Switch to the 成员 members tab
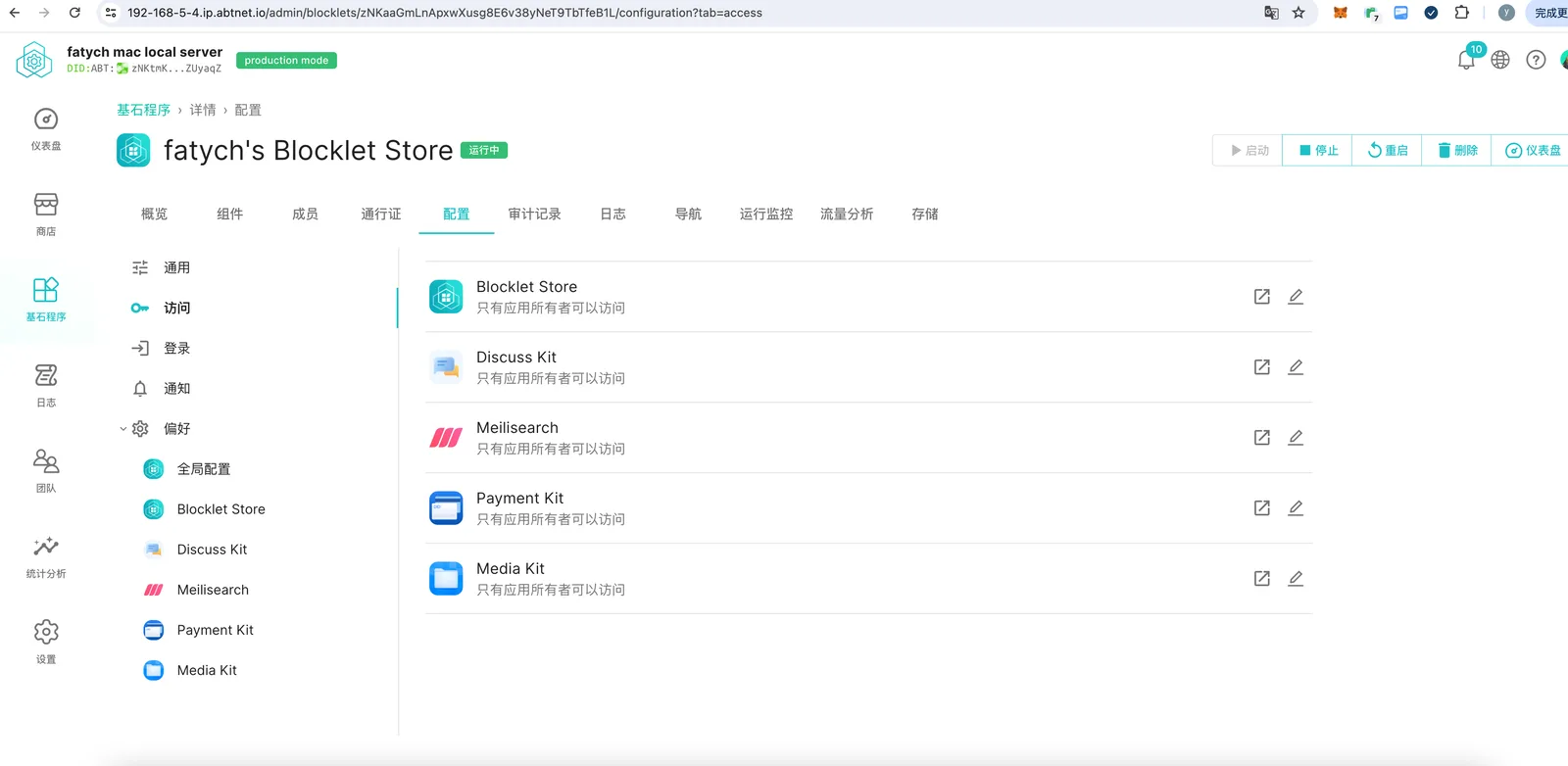This screenshot has height=766, width=1568. (305, 214)
